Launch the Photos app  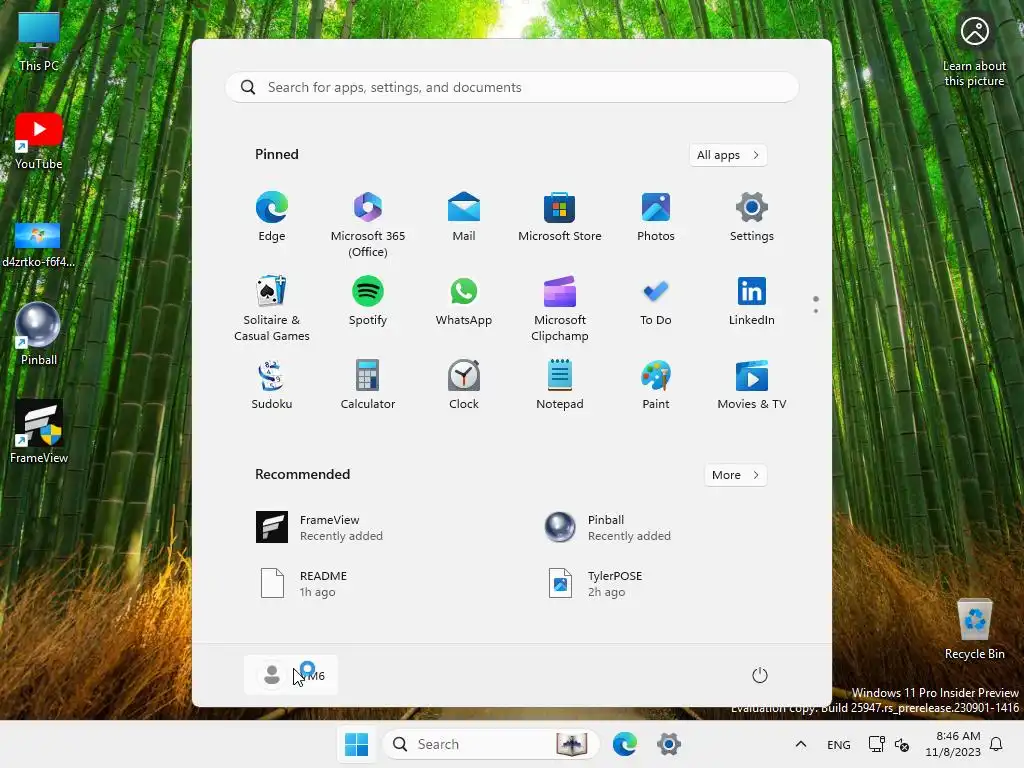tap(656, 217)
